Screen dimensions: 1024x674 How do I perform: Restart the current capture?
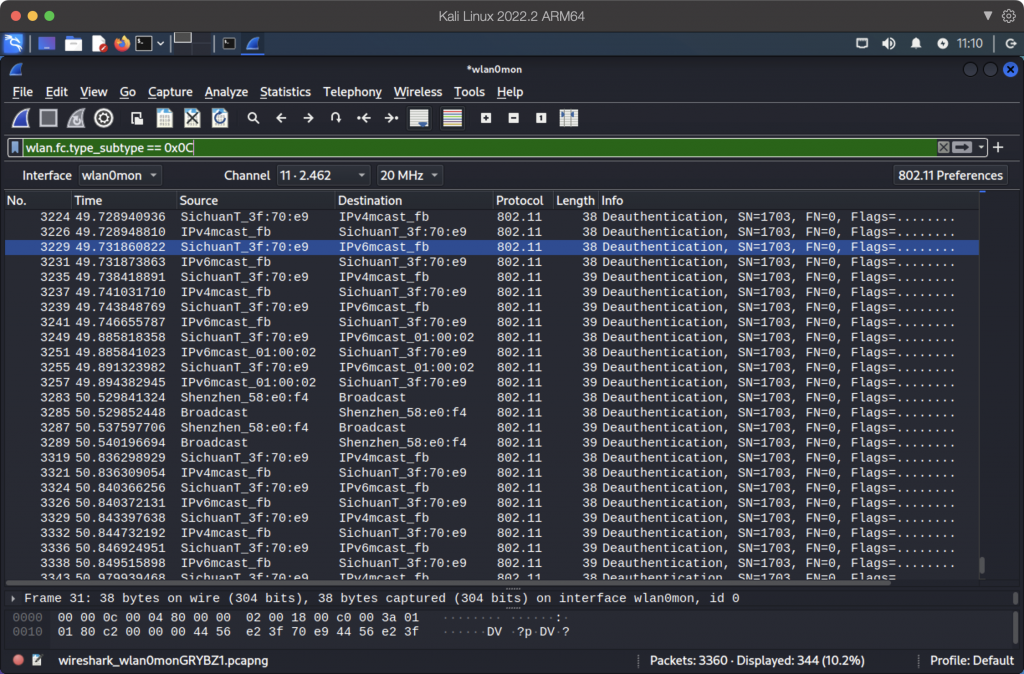point(76,118)
